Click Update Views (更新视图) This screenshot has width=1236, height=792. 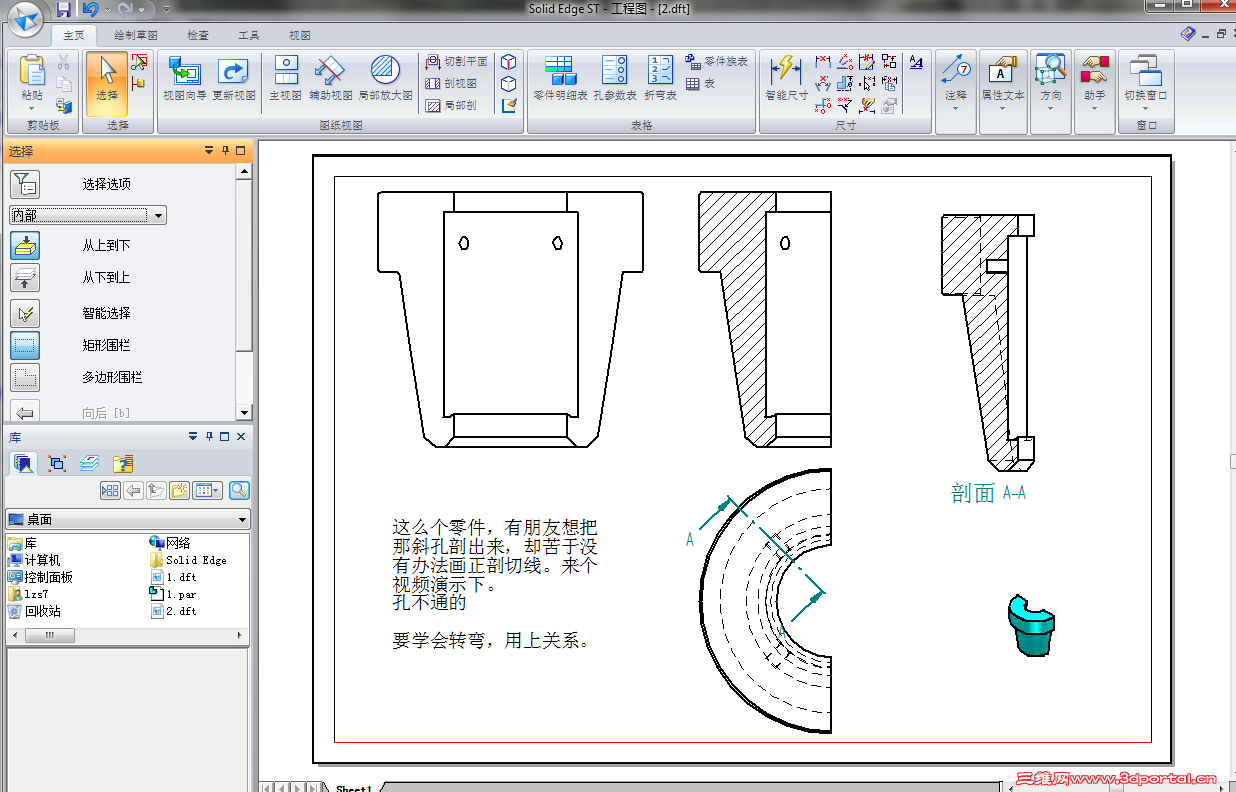tap(233, 78)
